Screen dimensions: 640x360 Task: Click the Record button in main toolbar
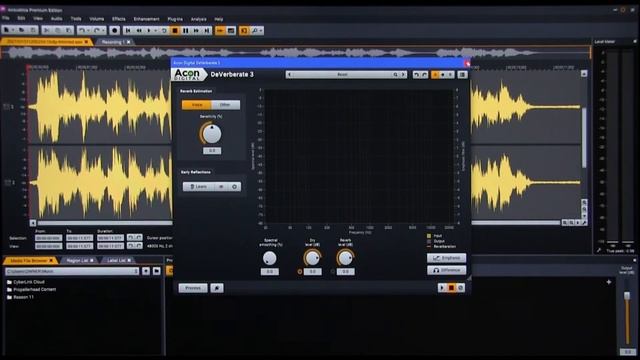tap(115, 31)
